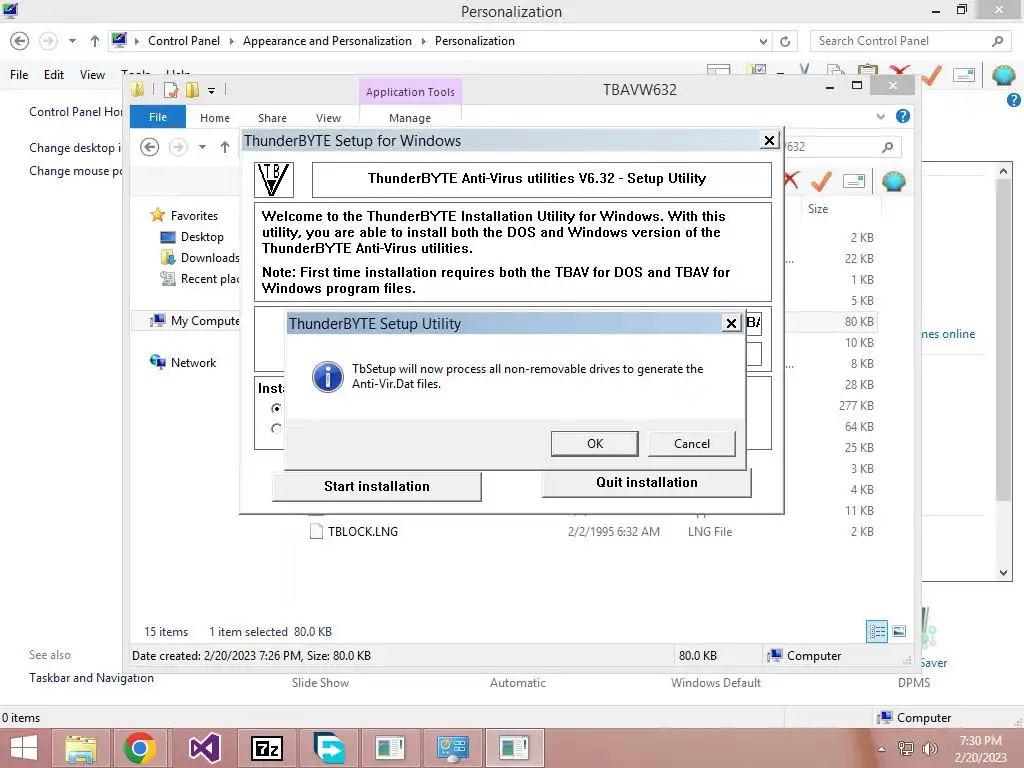Image resolution: width=1024 pixels, height=768 pixels.
Task: Expand the Control Panel address bar dropdown
Action: pyautogui.click(x=763, y=41)
